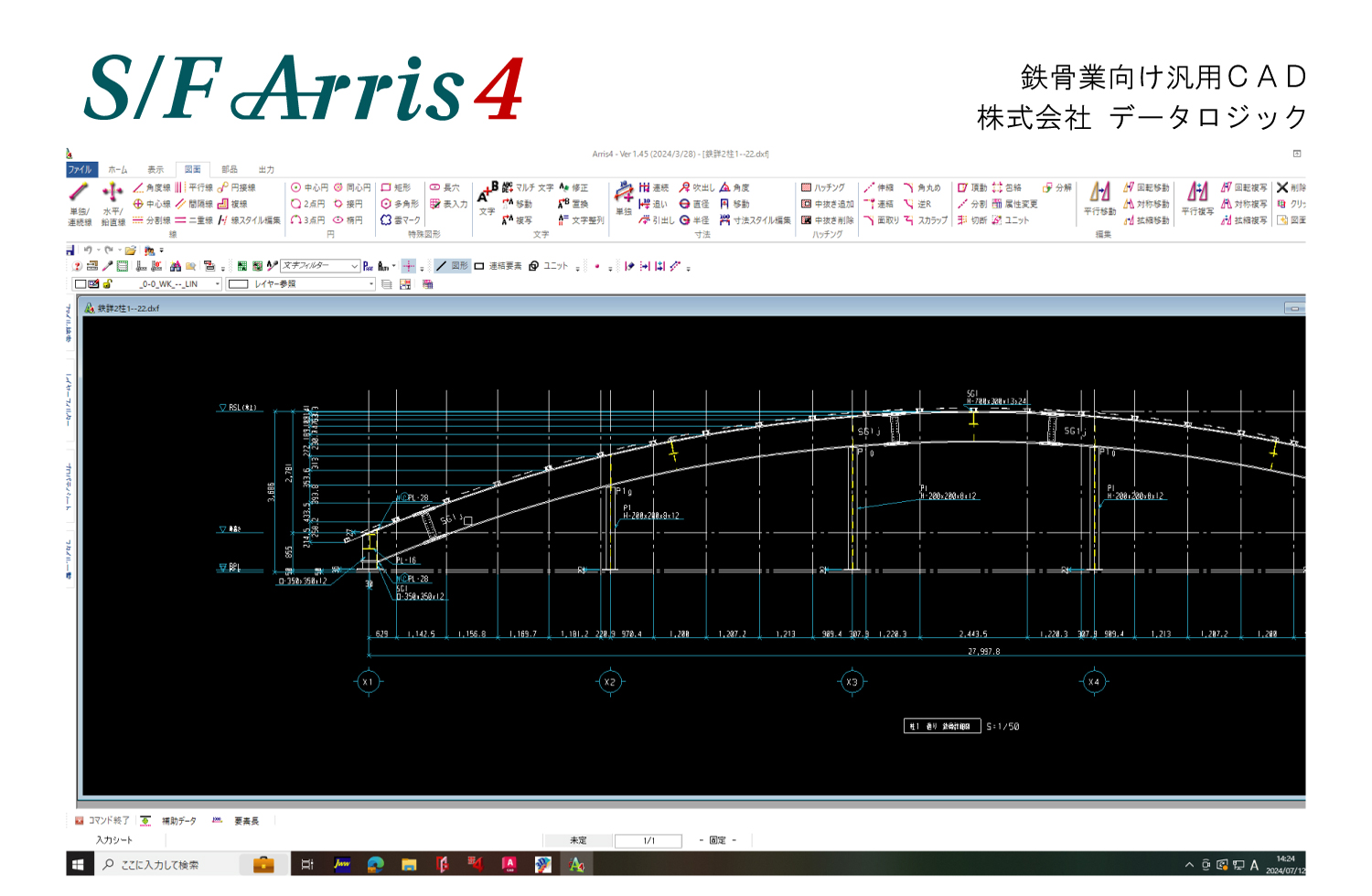Viewport: 1372px width, 896px height.
Task: Select the 平行移動 move tool
Action: [1099, 198]
